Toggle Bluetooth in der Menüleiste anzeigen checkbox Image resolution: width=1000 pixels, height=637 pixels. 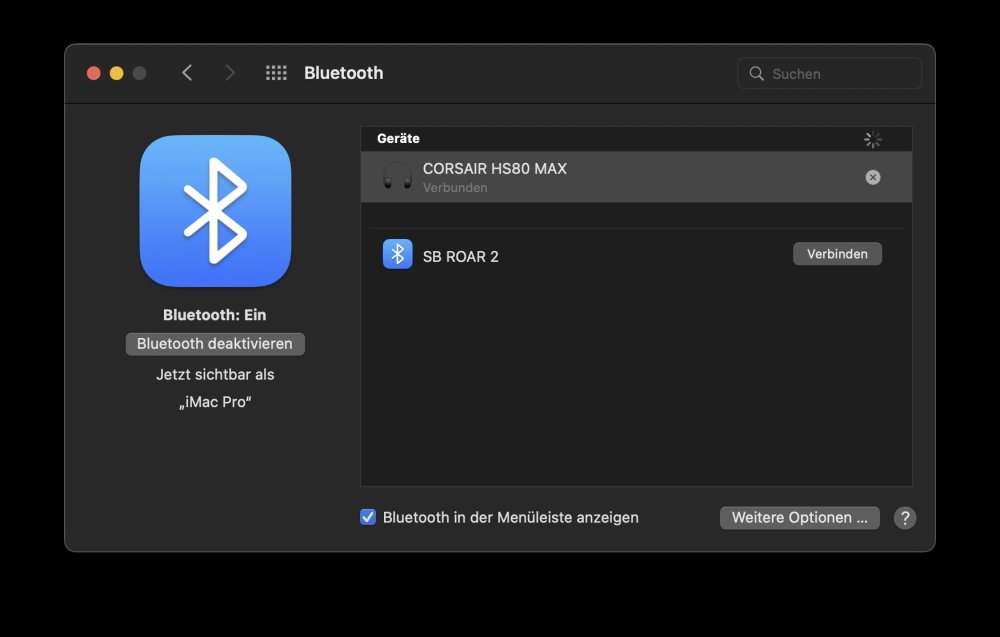point(368,517)
